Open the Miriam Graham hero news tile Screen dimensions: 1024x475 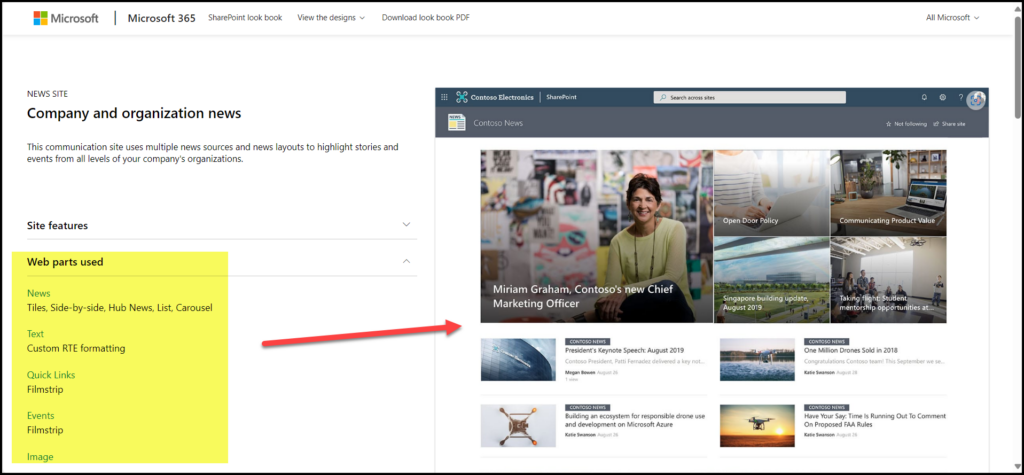597,237
